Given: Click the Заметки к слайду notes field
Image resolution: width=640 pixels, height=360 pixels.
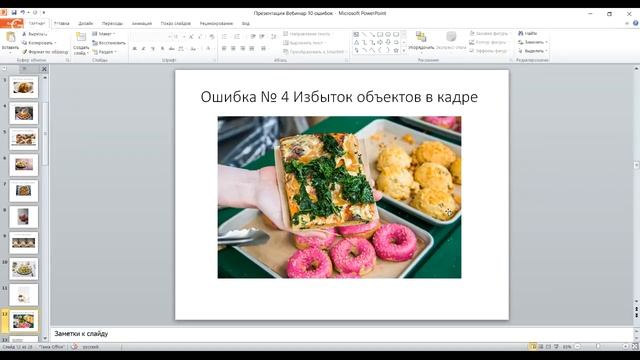Looking at the screenshot, I should coord(342,334).
